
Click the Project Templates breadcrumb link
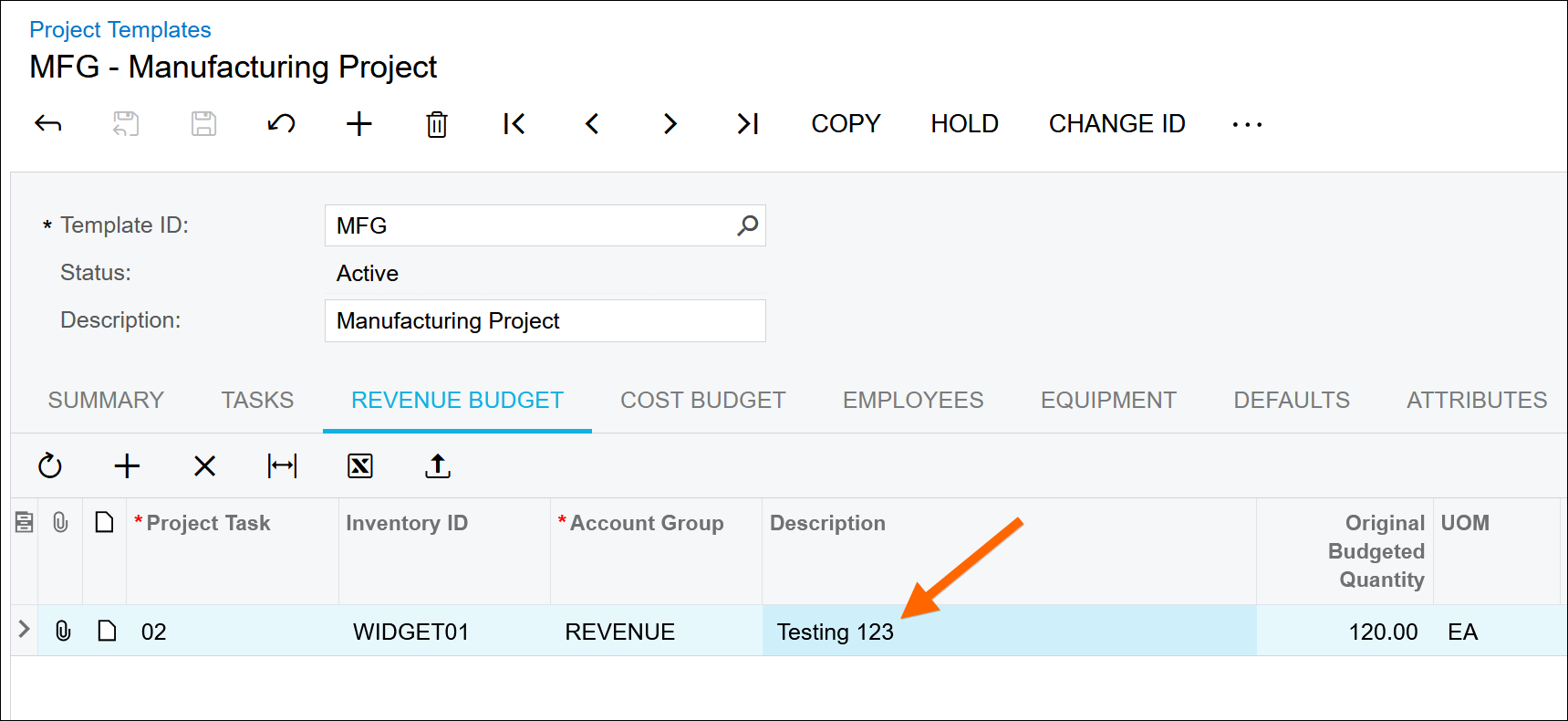120,30
